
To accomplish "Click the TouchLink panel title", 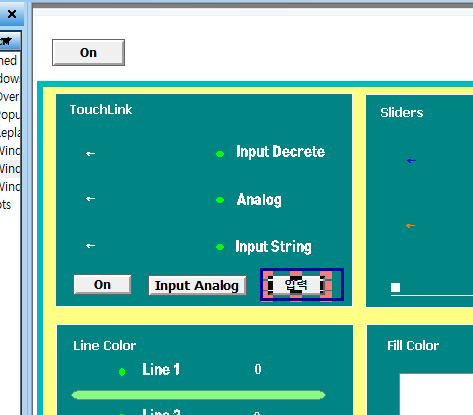I will (101, 109).
